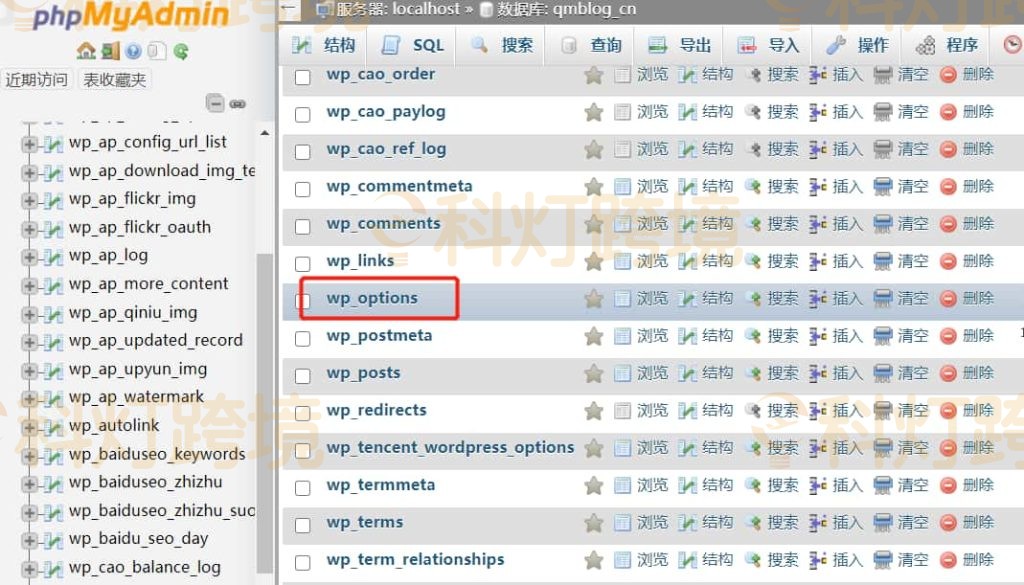Expand wp_ap_flickr_oauth tree node
Screen dimensions: 1024x585
(29, 229)
